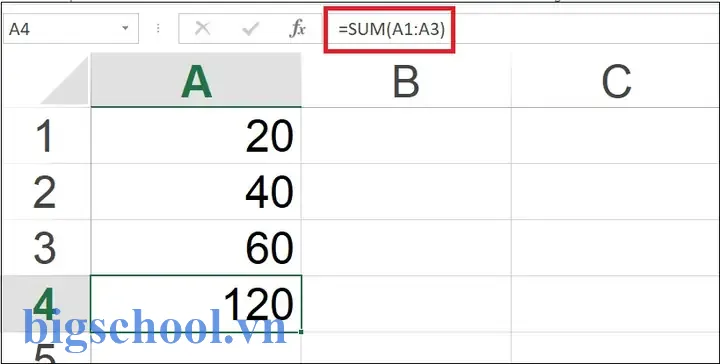
Task: Select column C header
Action: point(616,80)
